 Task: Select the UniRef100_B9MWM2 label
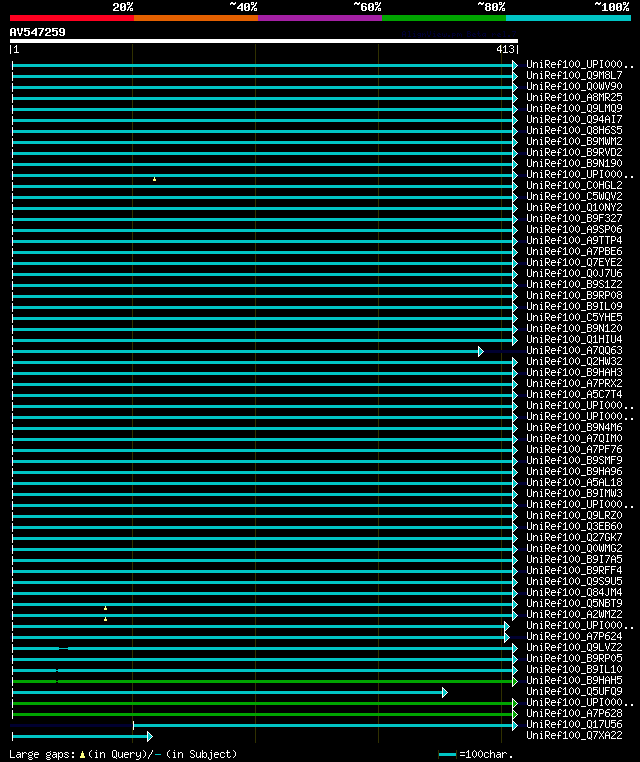[574, 141]
